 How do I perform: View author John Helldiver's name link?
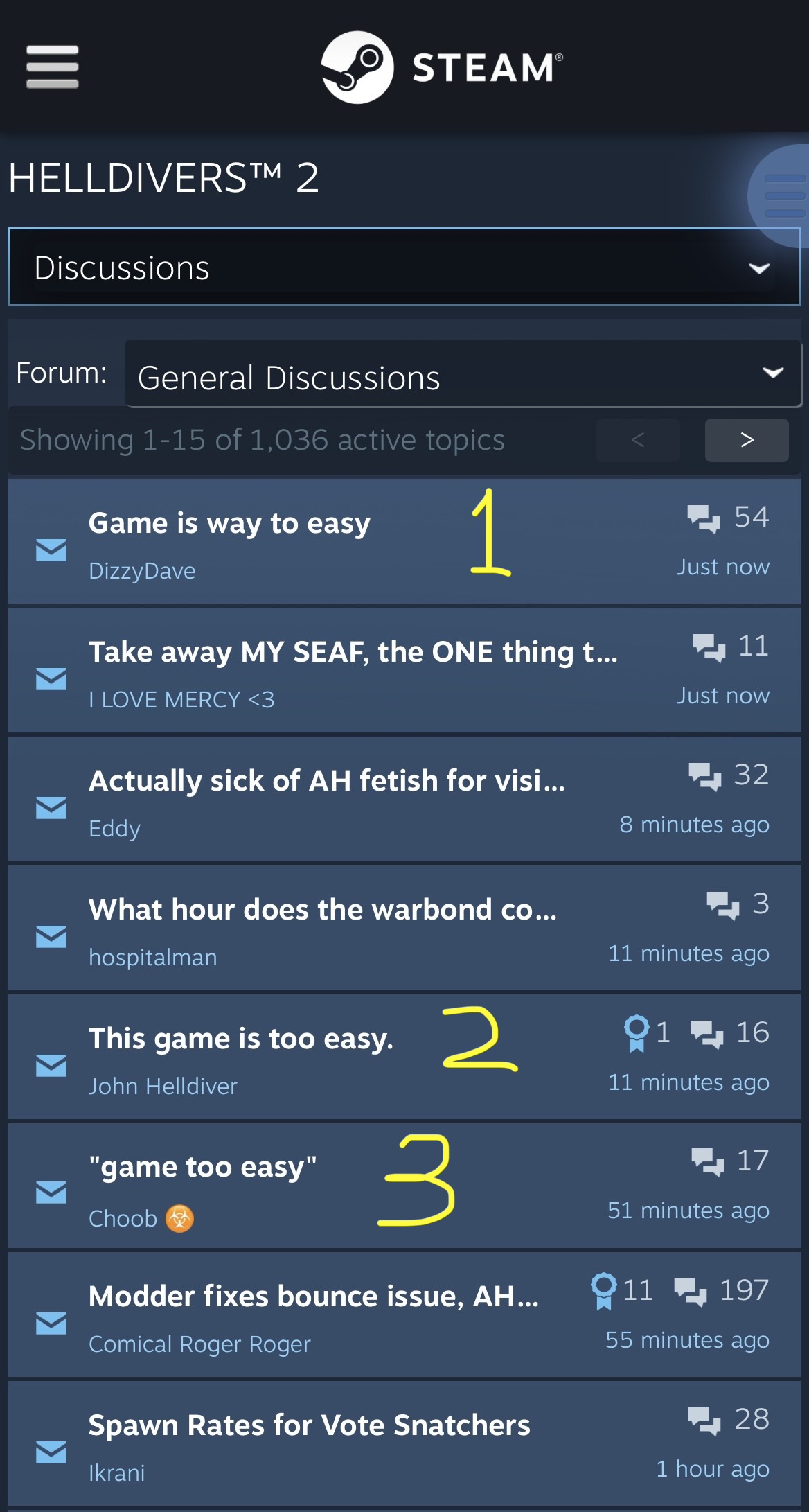(x=163, y=1086)
